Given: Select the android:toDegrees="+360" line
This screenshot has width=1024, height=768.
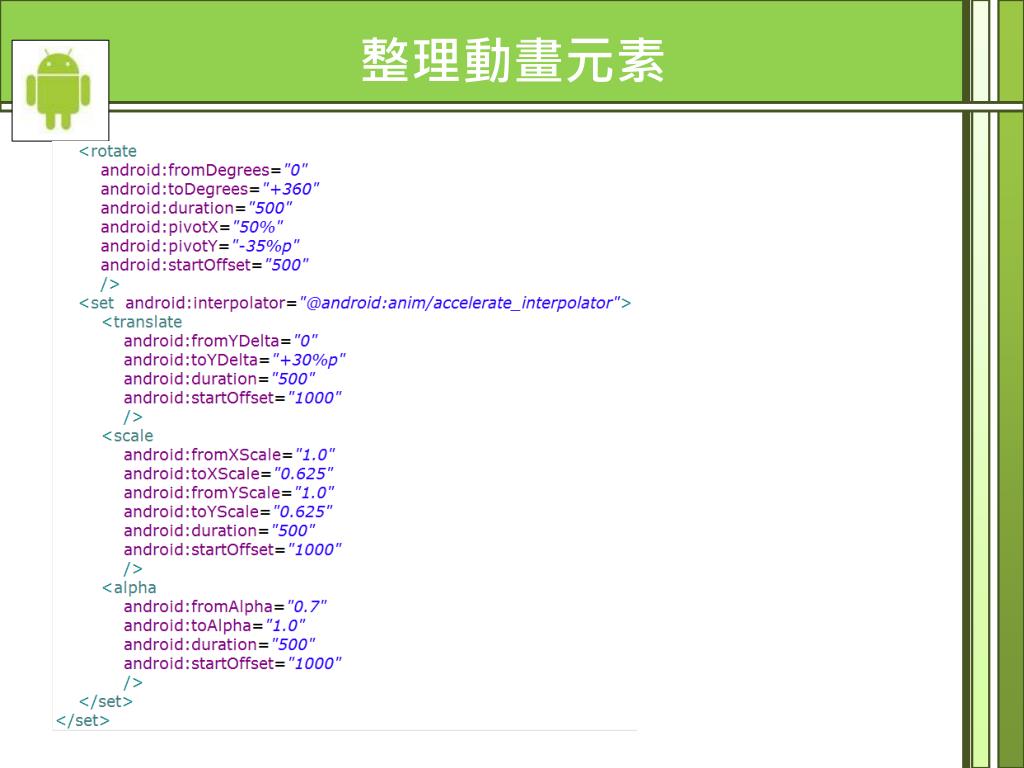Looking at the screenshot, I should click(210, 189).
